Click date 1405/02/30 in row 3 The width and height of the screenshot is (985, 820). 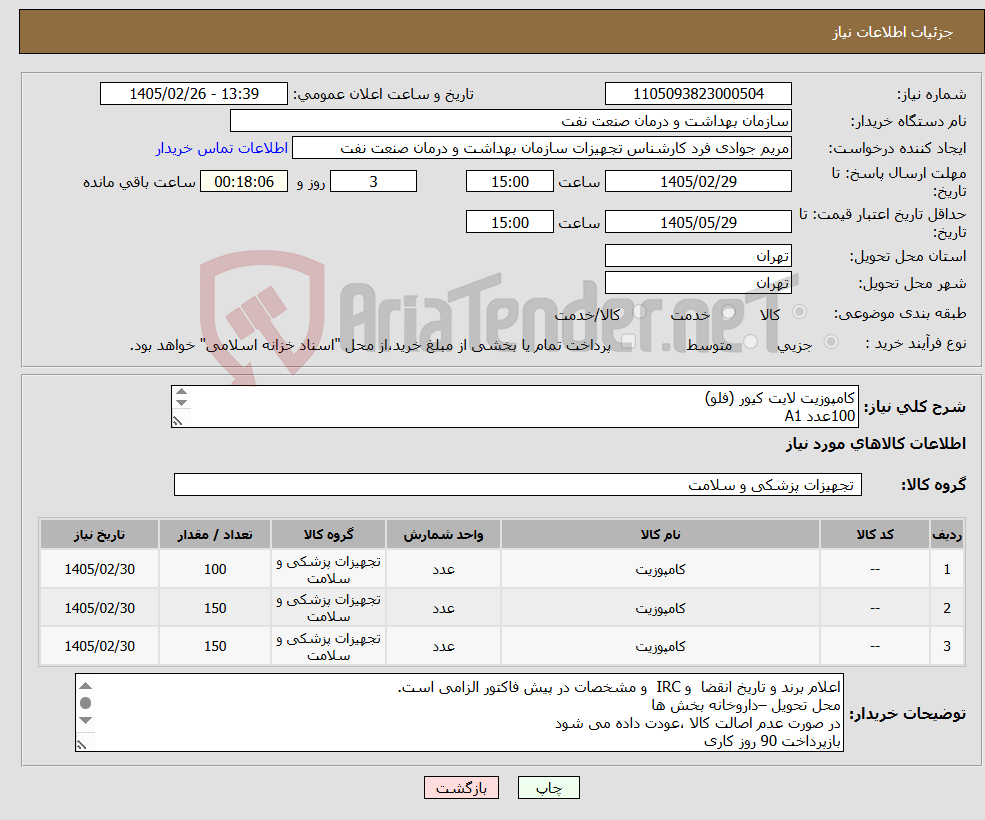pos(99,646)
